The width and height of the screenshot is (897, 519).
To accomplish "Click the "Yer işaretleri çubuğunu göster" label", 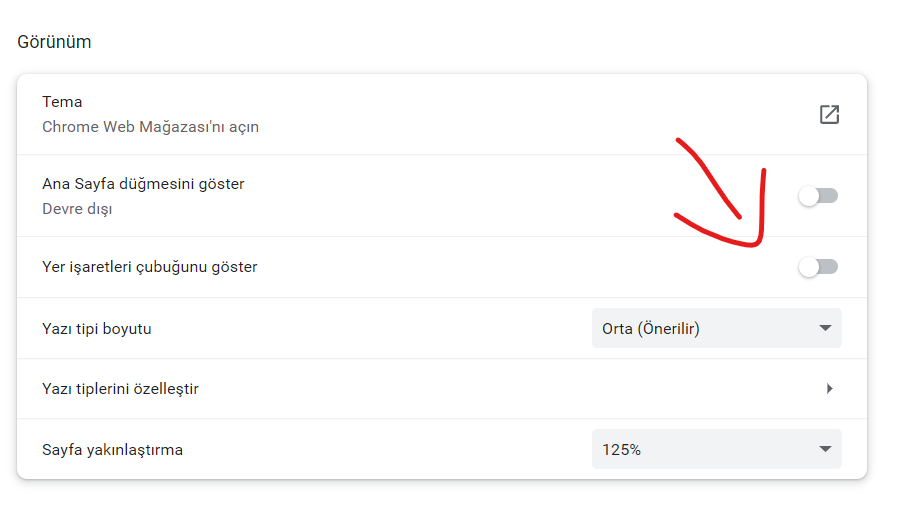I will 150,267.
